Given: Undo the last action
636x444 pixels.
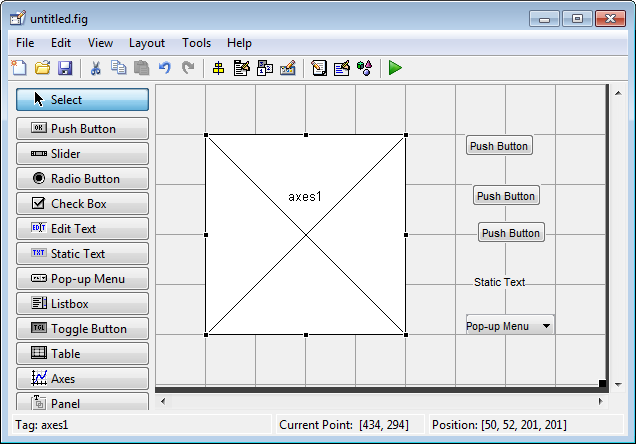Looking at the screenshot, I should pyautogui.click(x=165, y=68).
